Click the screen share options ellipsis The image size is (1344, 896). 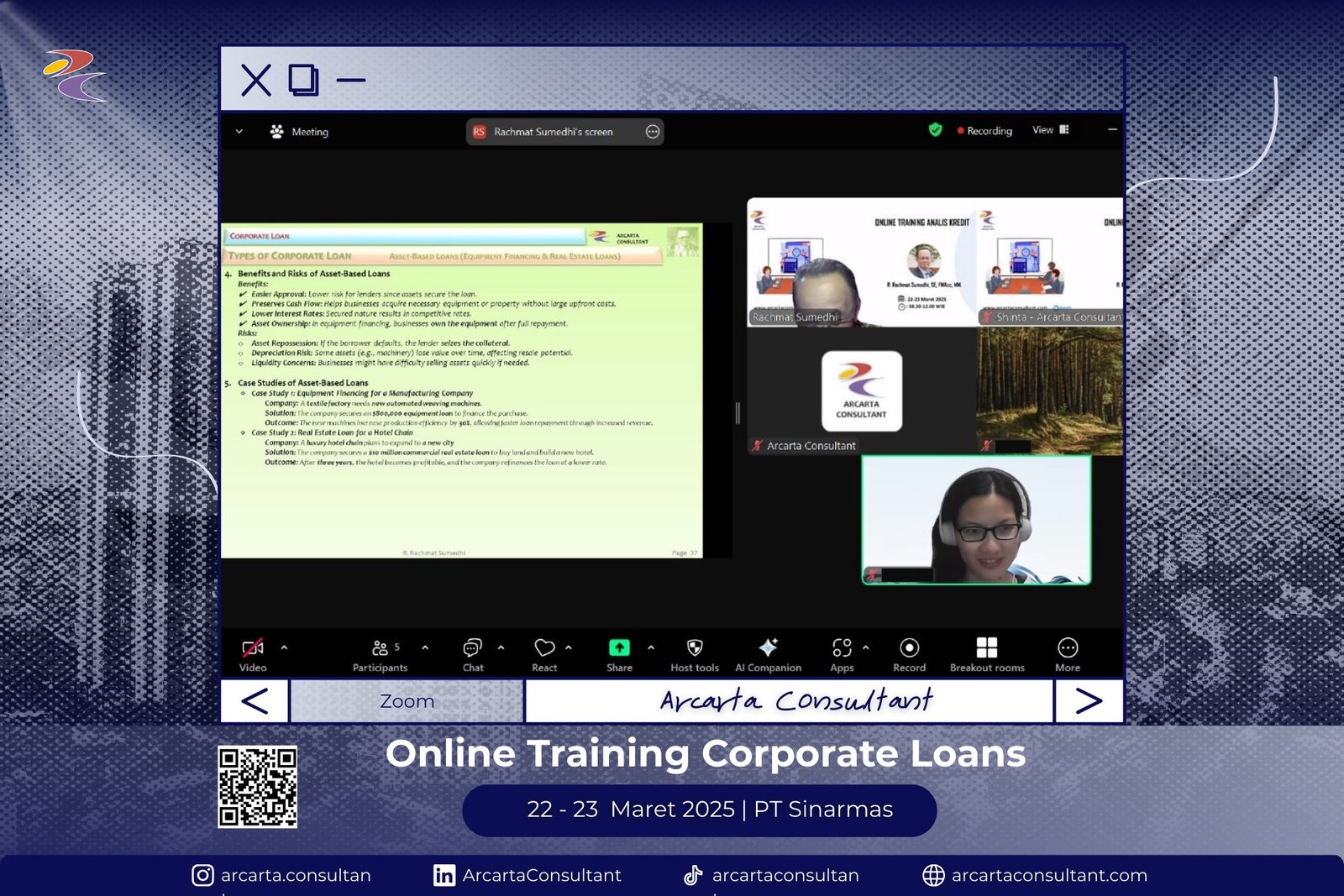coord(653,132)
